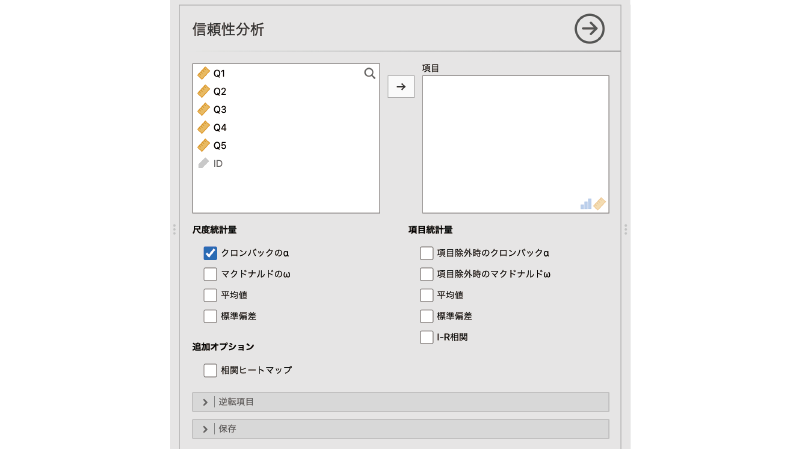
Task: Expand the 保存 section
Action: 205,429
